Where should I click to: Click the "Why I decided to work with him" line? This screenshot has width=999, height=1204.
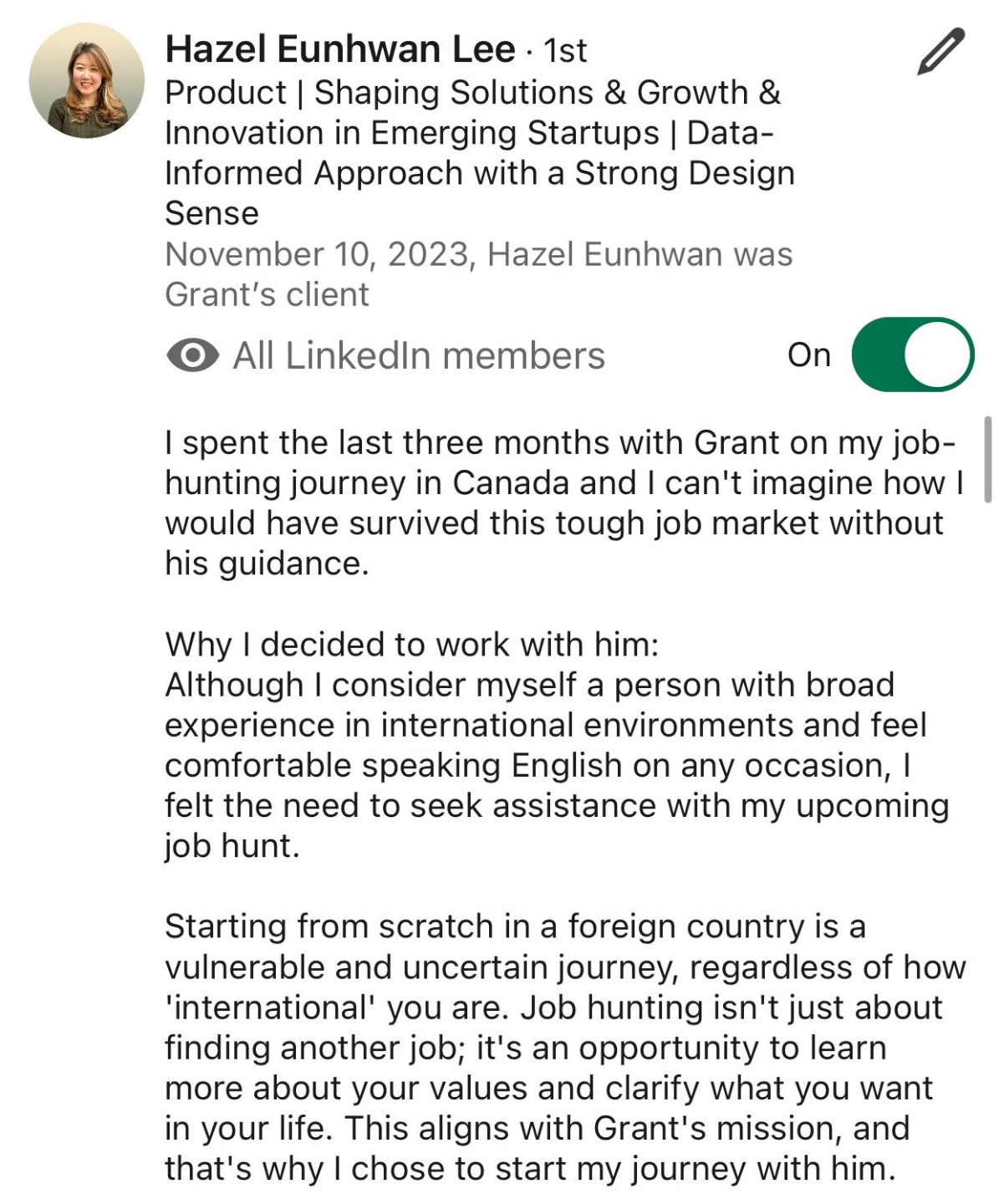tap(412, 645)
